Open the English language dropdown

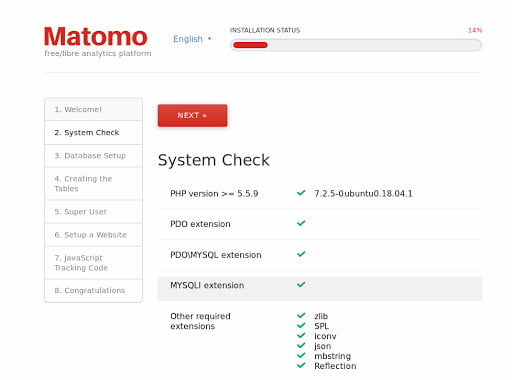click(x=192, y=39)
